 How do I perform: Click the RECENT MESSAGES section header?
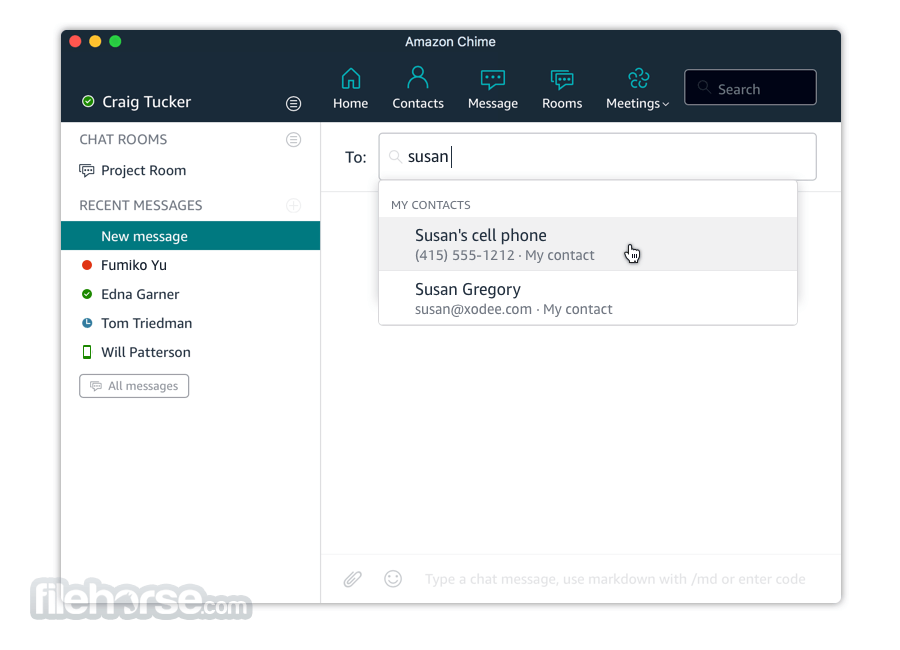141,206
